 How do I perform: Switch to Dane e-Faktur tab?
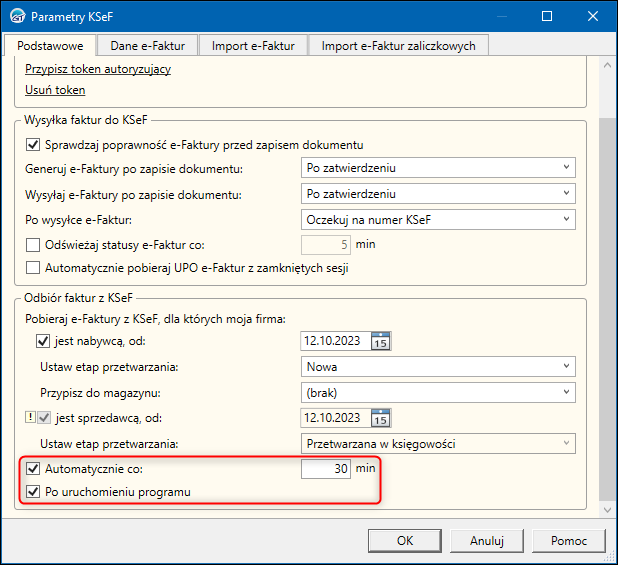147,45
